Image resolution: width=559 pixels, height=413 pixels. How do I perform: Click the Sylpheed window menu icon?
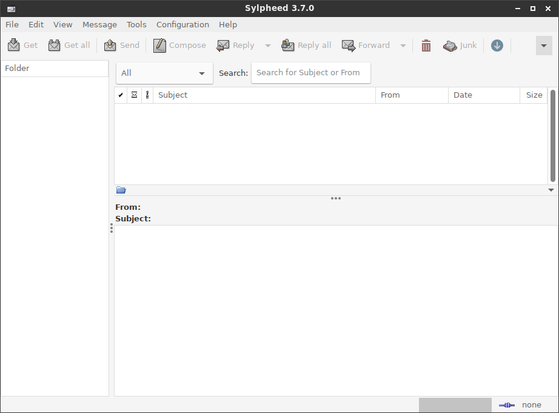[x=11, y=9]
